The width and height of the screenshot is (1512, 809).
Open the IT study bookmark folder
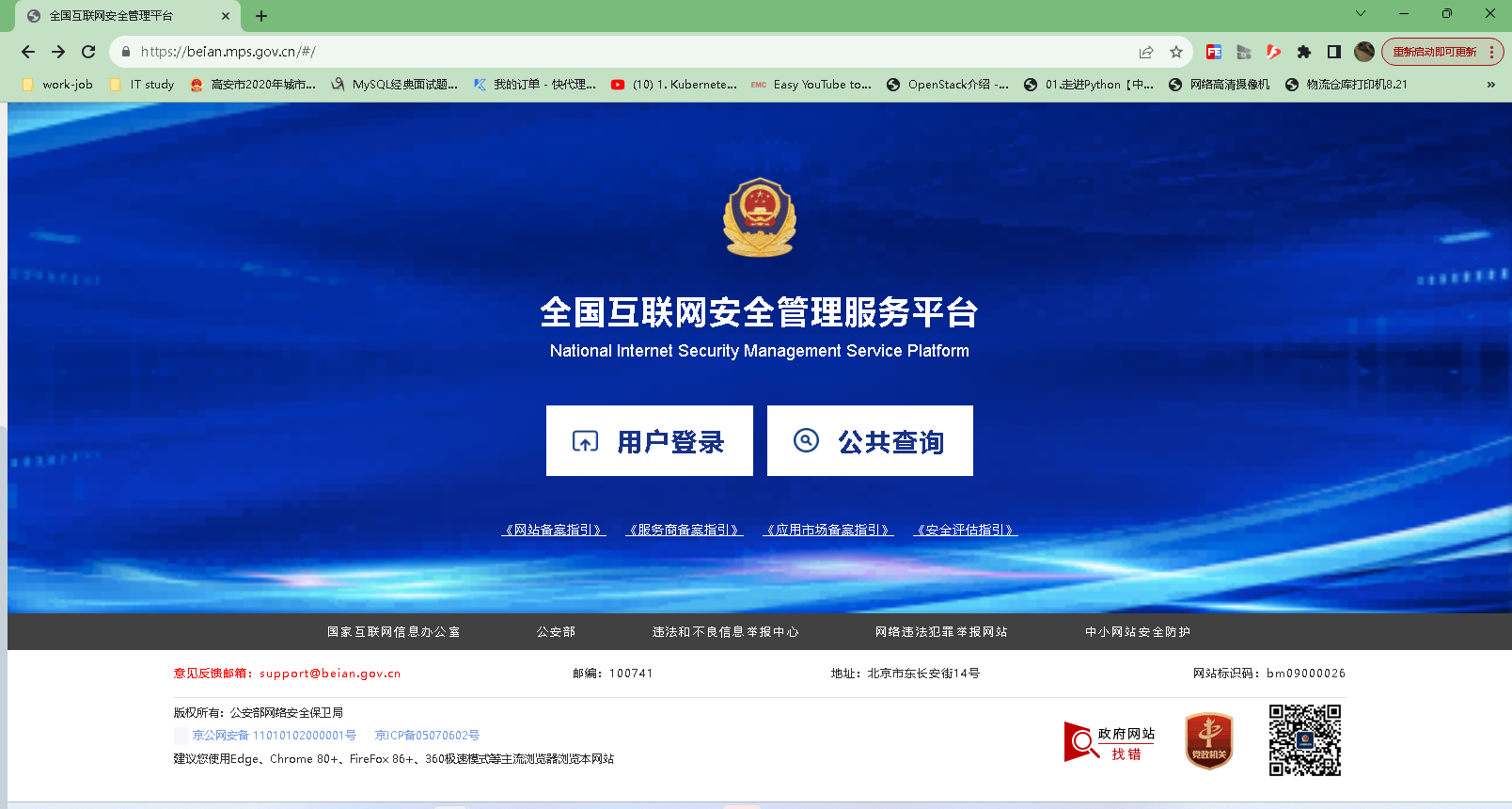point(142,85)
